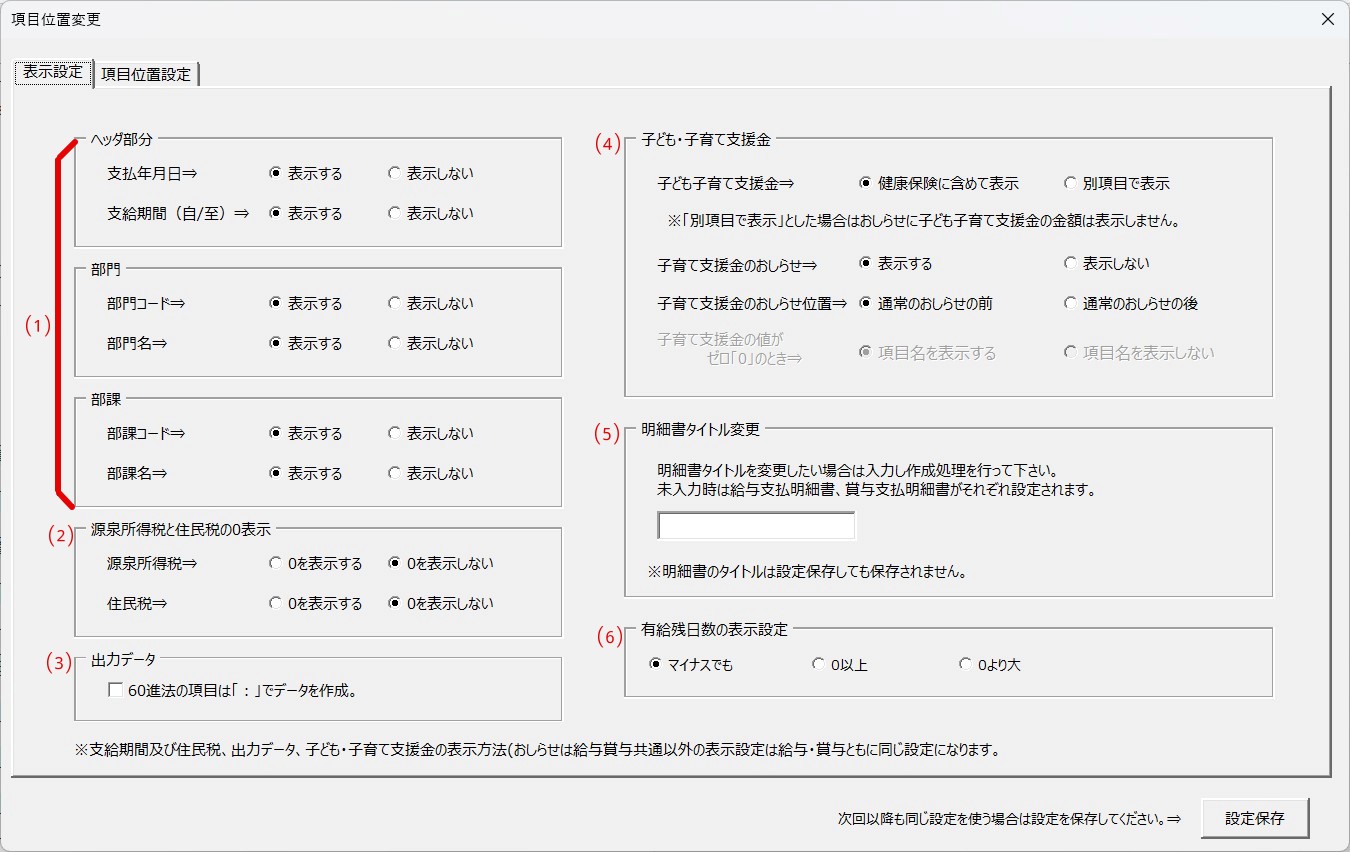Switch to the 項目位置設定 tab
The image size is (1350, 852).
[x=146, y=74]
